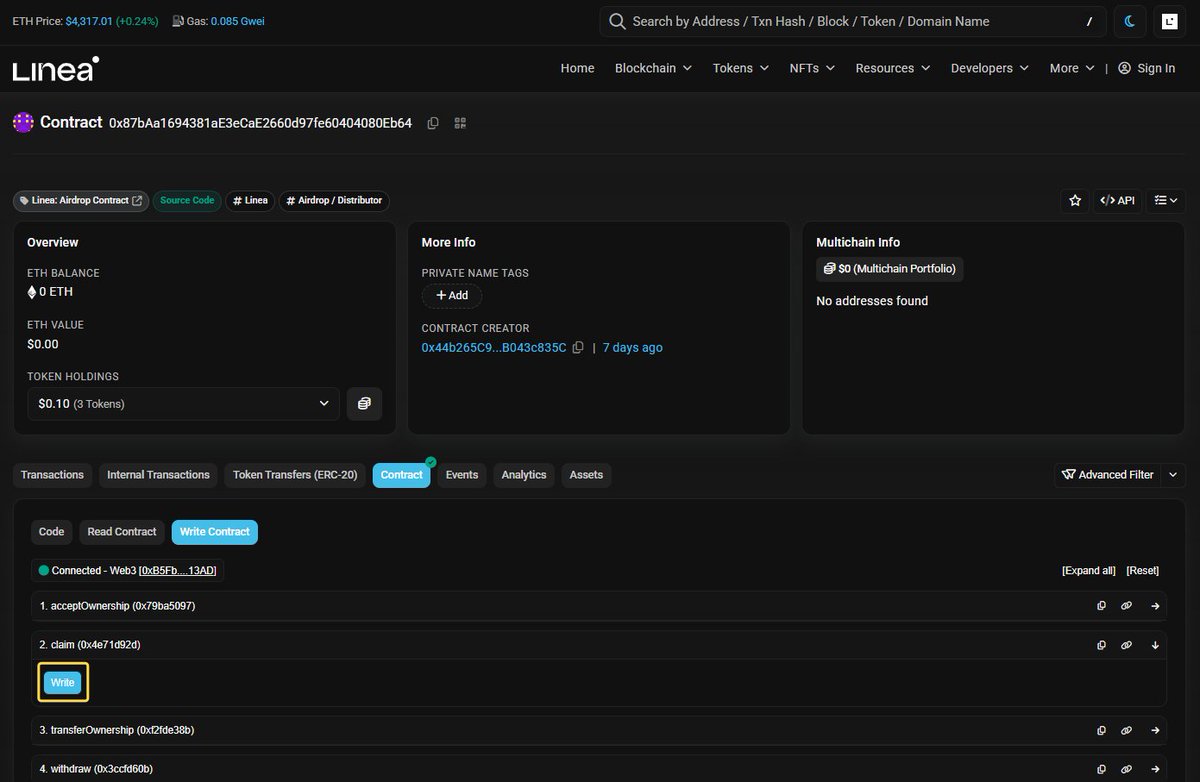The width and height of the screenshot is (1200, 782).
Task: Show the contract address QR code
Action: (x=460, y=123)
